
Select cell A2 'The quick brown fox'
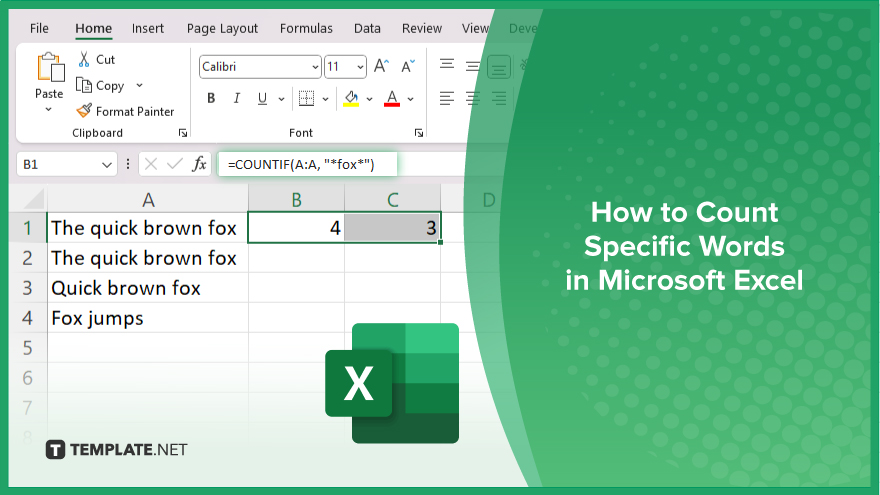[148, 258]
